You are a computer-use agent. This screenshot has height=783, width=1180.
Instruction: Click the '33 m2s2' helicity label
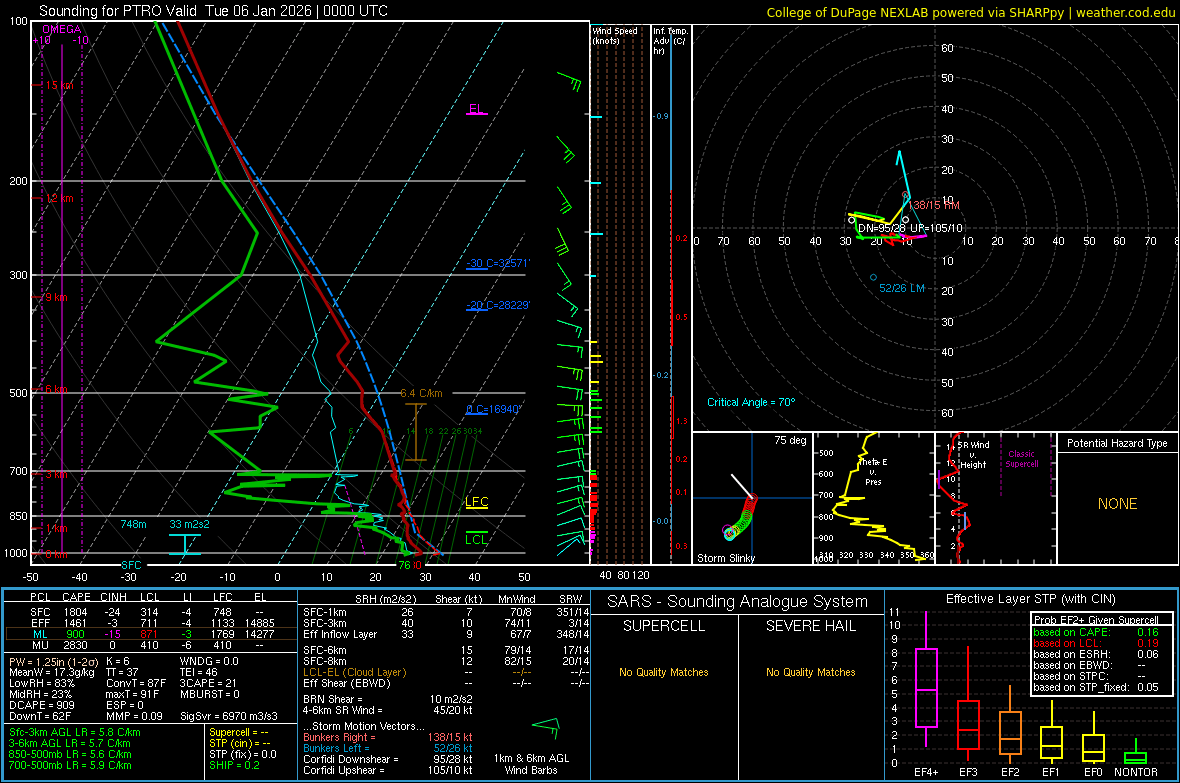pyautogui.click(x=190, y=524)
